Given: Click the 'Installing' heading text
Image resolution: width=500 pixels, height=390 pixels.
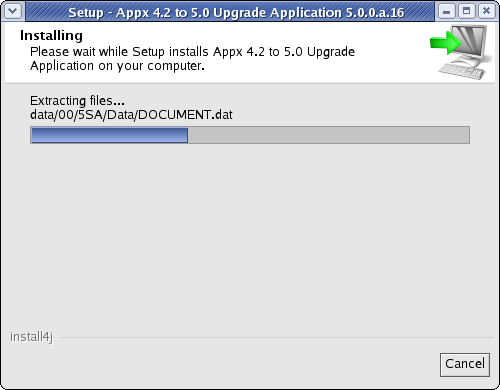Looking at the screenshot, I should [51, 36].
